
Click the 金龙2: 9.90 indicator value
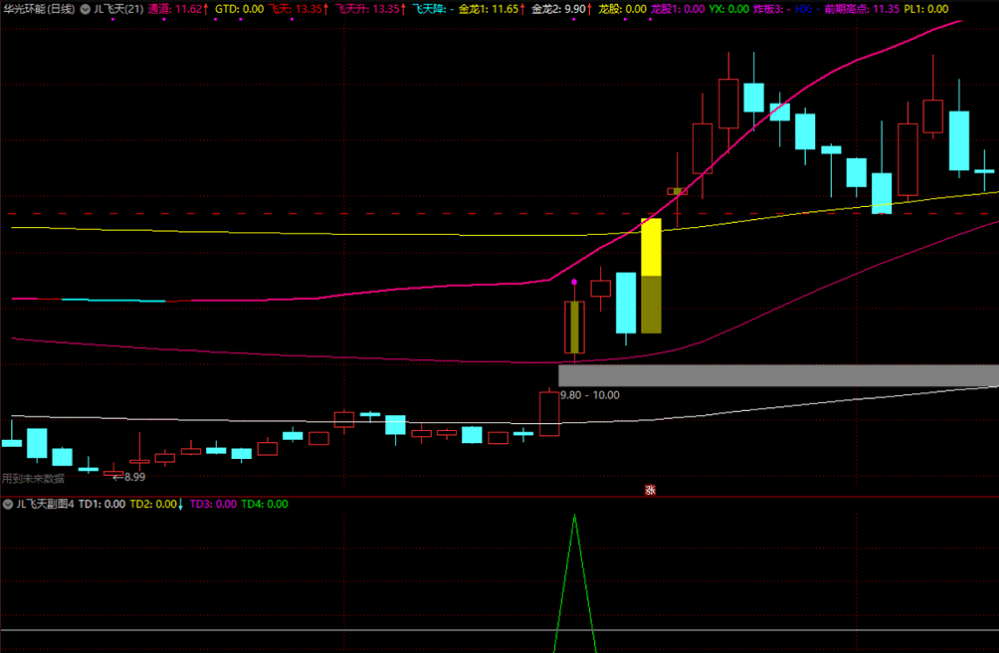561,10
